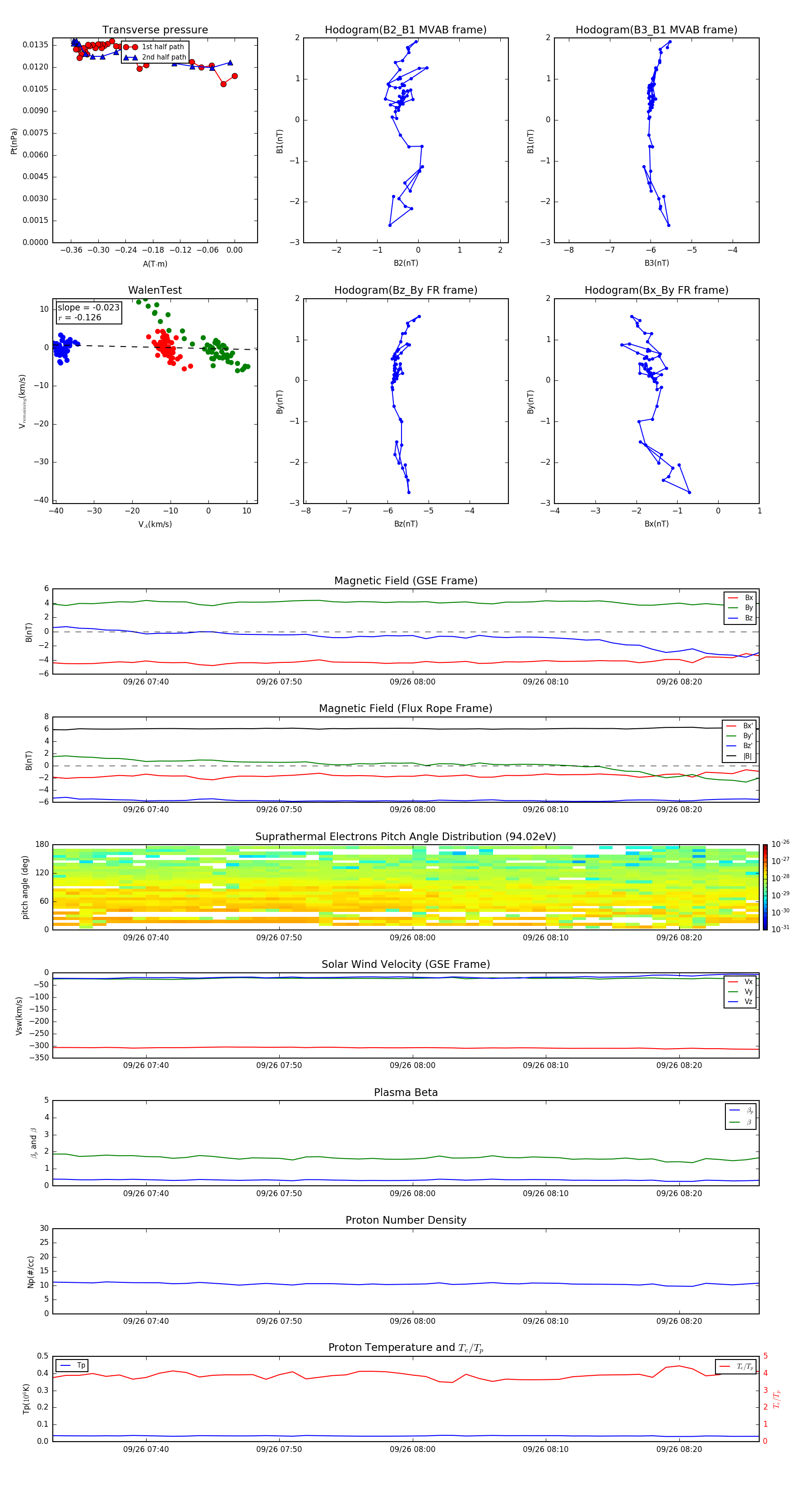The width and height of the screenshot is (812, 1489).
Task: Click the 'B2(nT)' x-axis label
Action: coord(406,263)
